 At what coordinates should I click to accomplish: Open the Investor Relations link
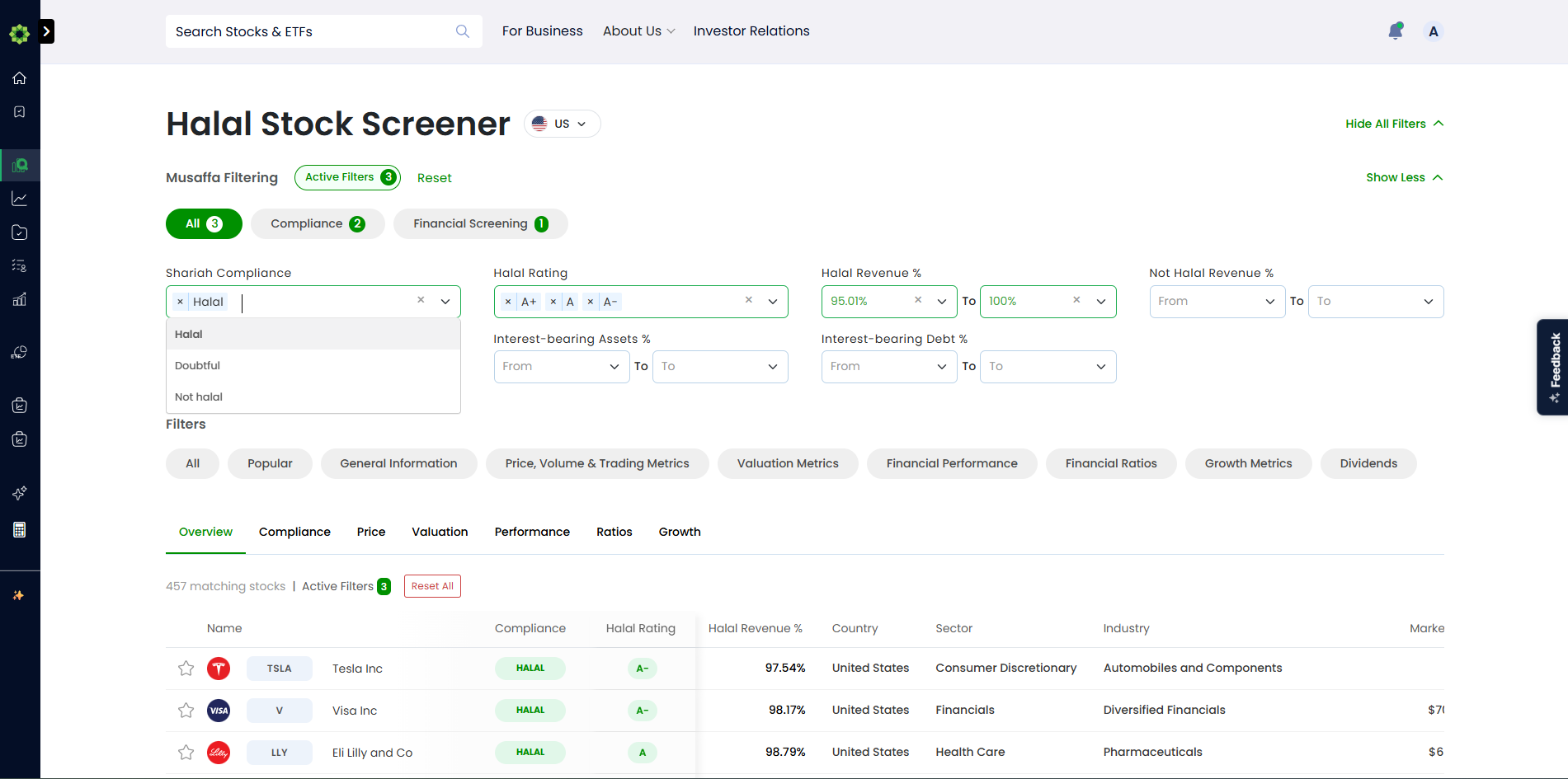pos(751,31)
